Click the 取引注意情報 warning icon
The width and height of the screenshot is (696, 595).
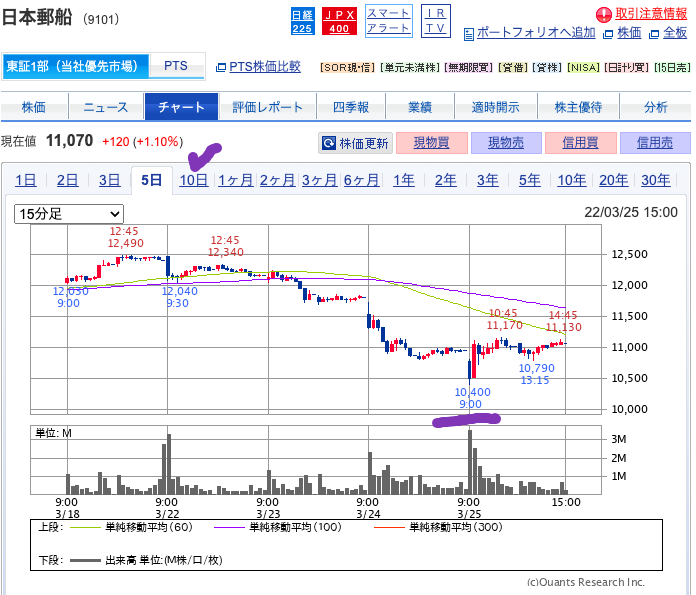point(604,15)
